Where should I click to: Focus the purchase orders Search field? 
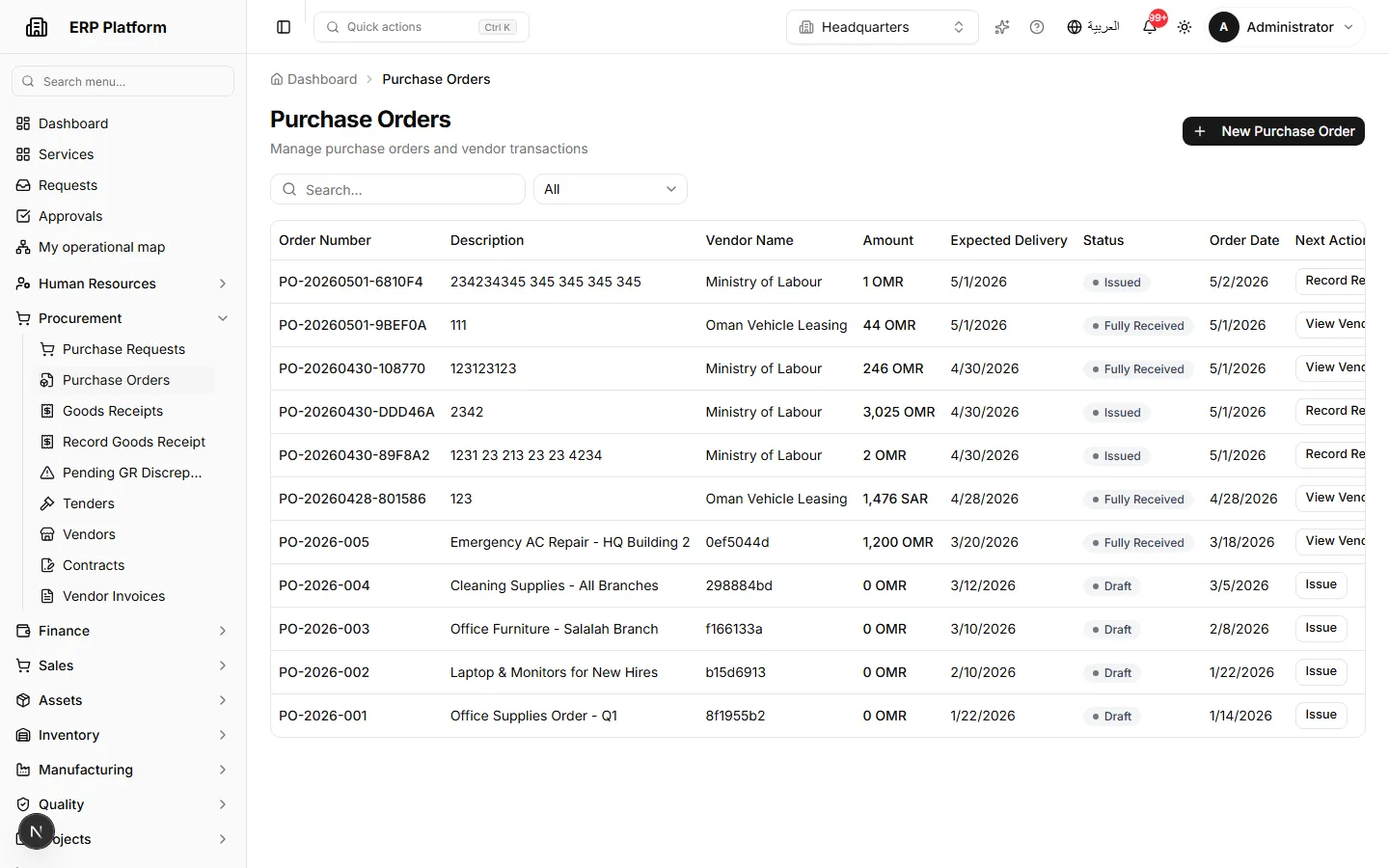point(397,189)
